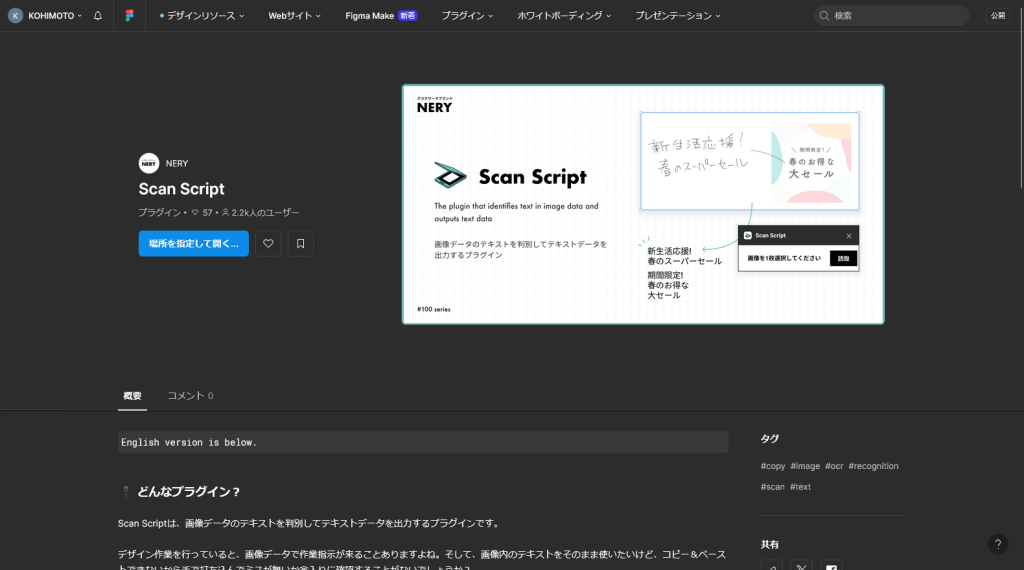Screen dimensions: 1024x570
Task: Click the 2.2k人のユーザー count text
Action: (265, 213)
